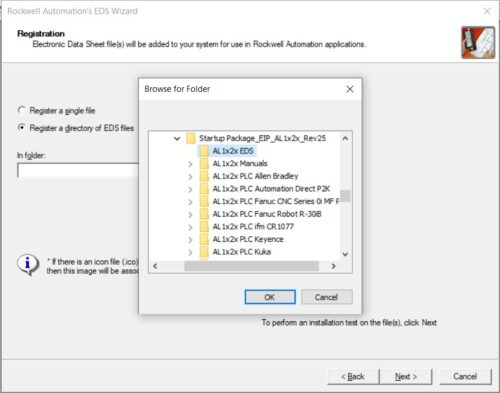Expand AL1x2x PLC Fanuc CNC Series folder
The width and height of the screenshot is (500, 393).
click(x=190, y=202)
